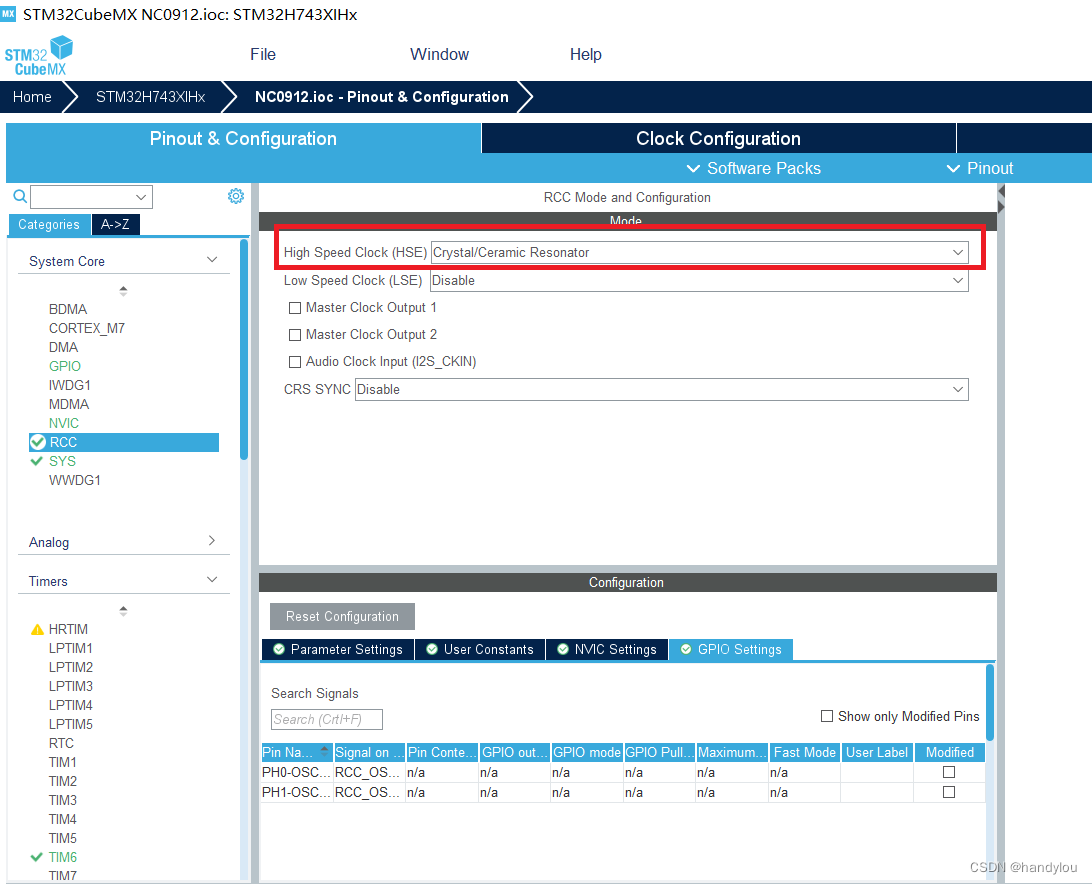Open the category search combo box

point(91,197)
